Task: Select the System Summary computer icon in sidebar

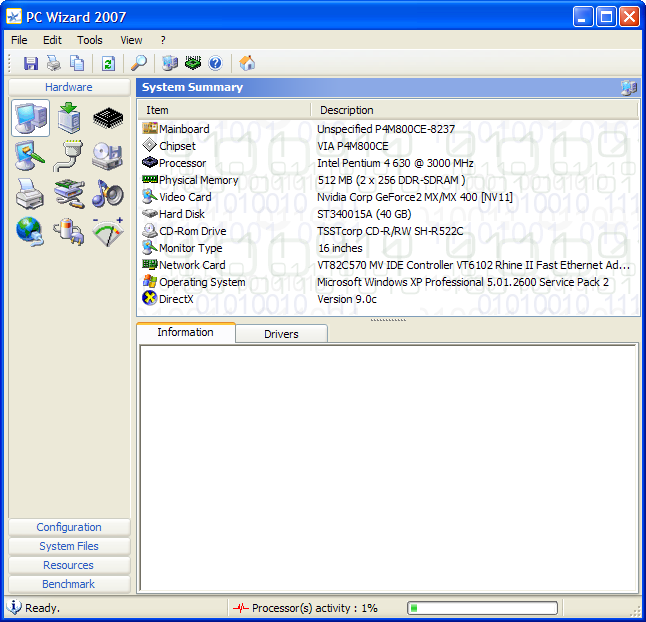Action: pyautogui.click(x=30, y=118)
